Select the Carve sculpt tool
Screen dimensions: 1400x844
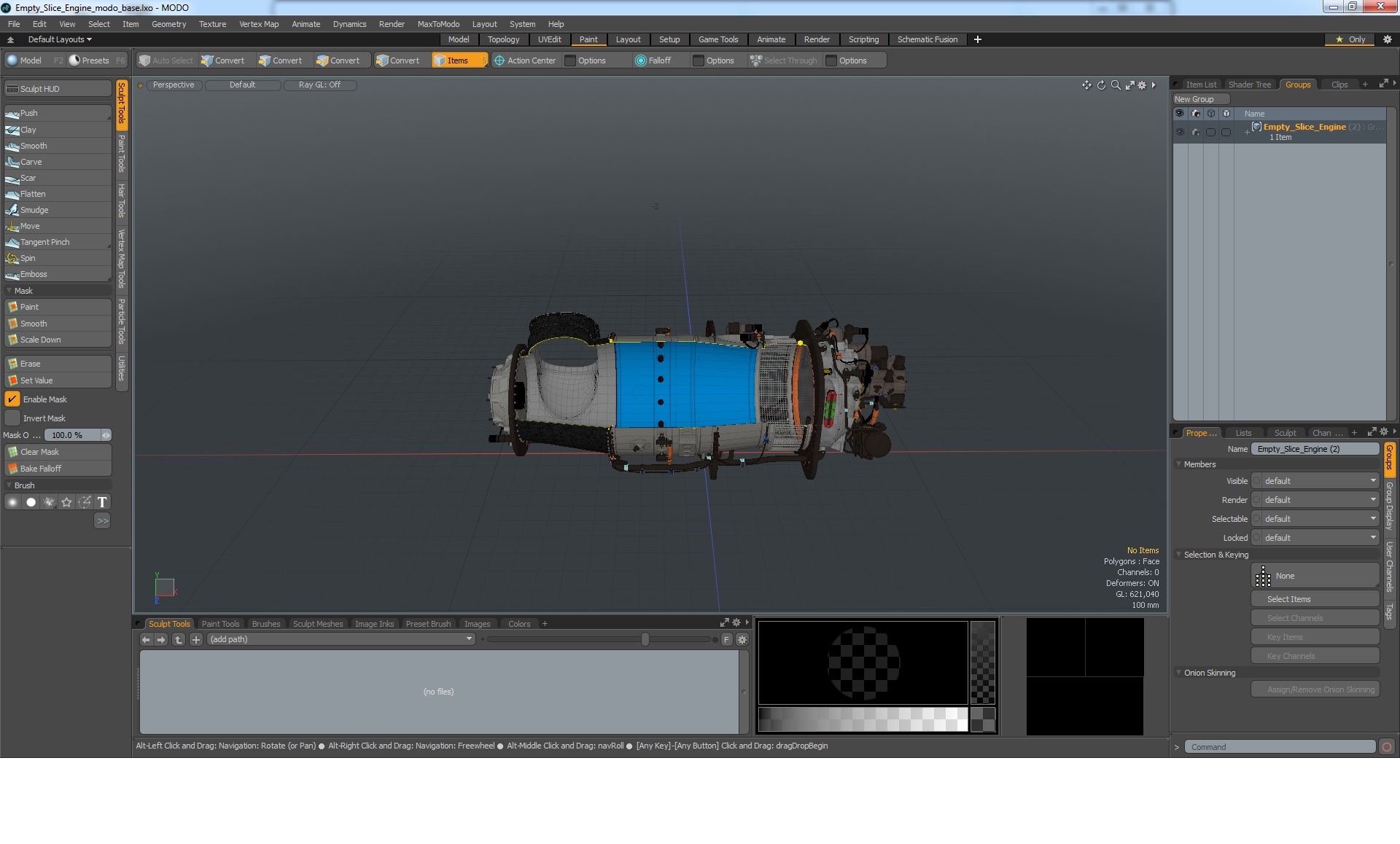[31, 161]
